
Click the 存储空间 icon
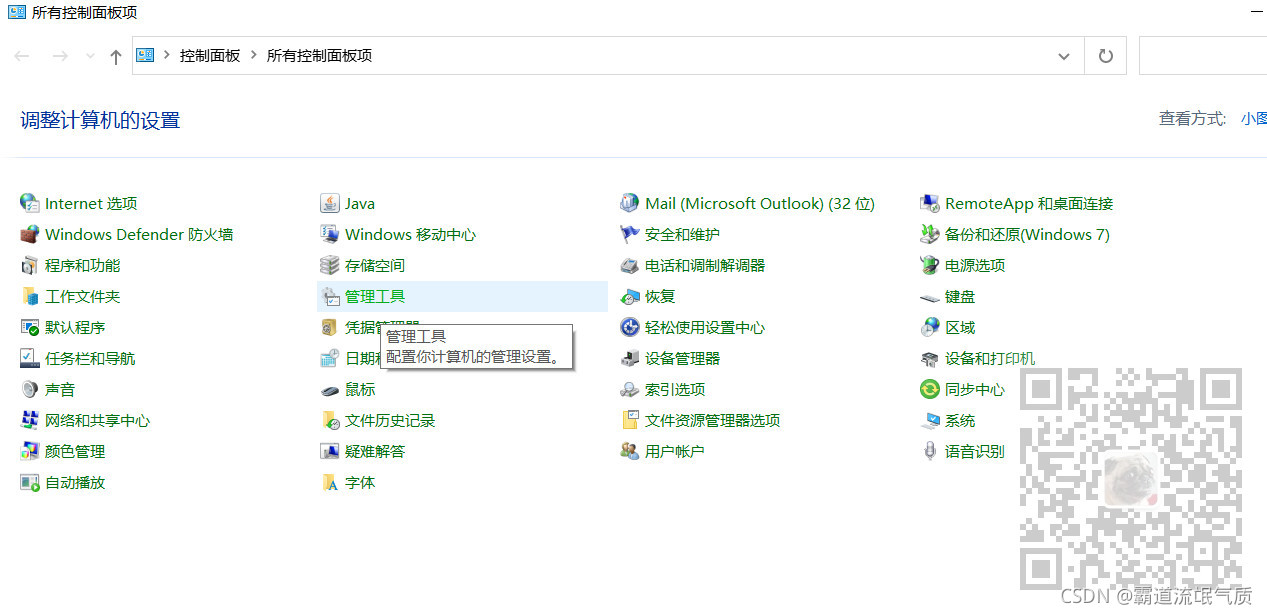[329, 265]
